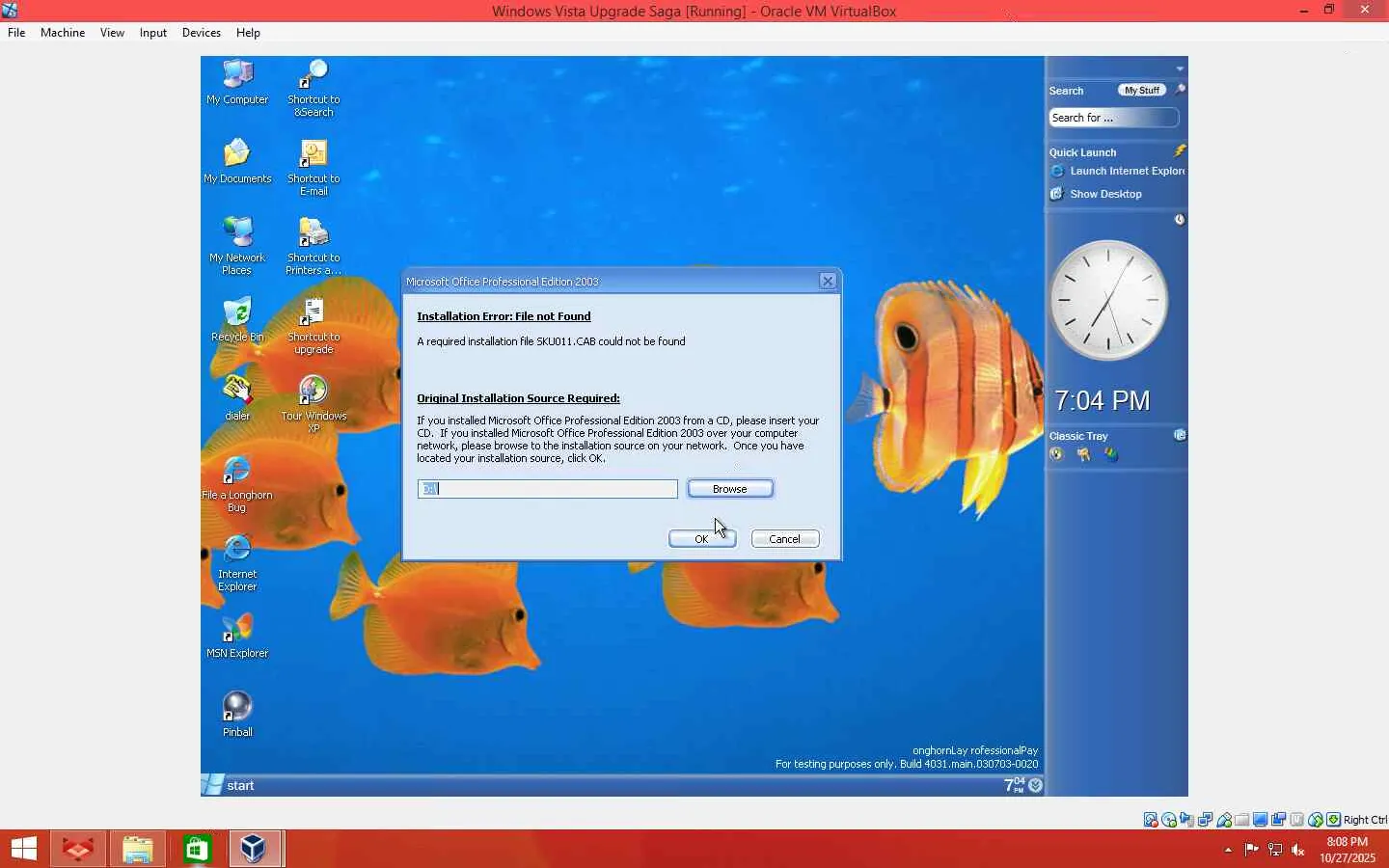Screen dimensions: 1389x868
Task: Click the VirtualBox cube taskbar icon
Action: [x=255, y=849]
